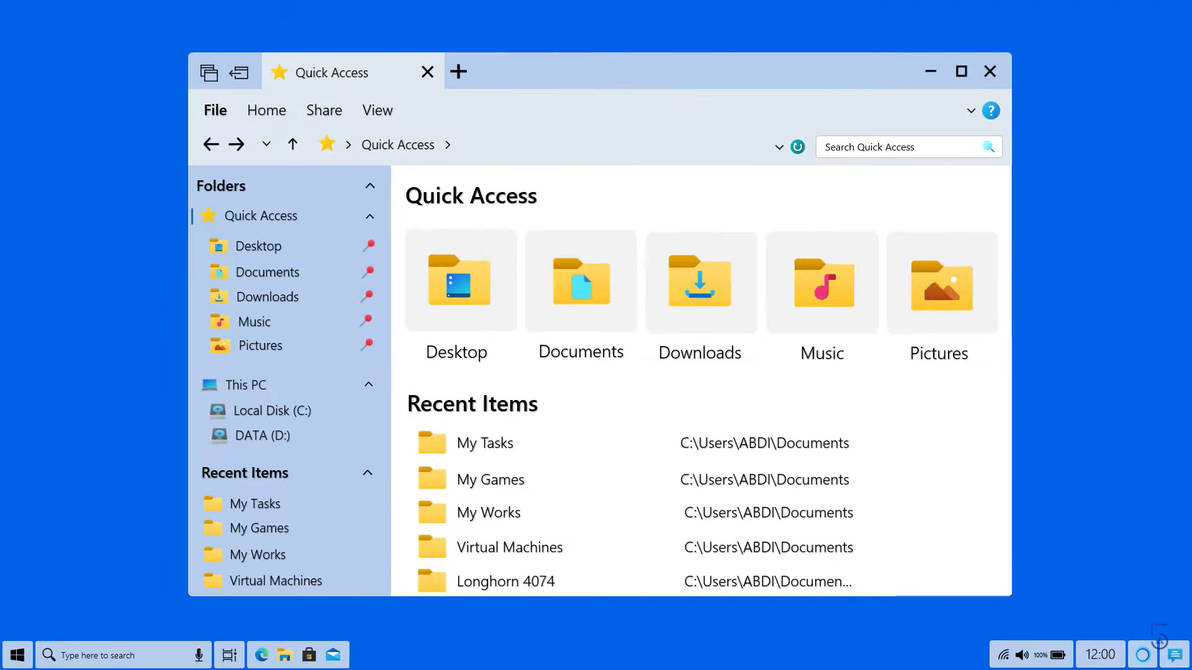Expand the ribbon with the chevron near Help
The width and height of the screenshot is (1192, 670).
point(971,111)
